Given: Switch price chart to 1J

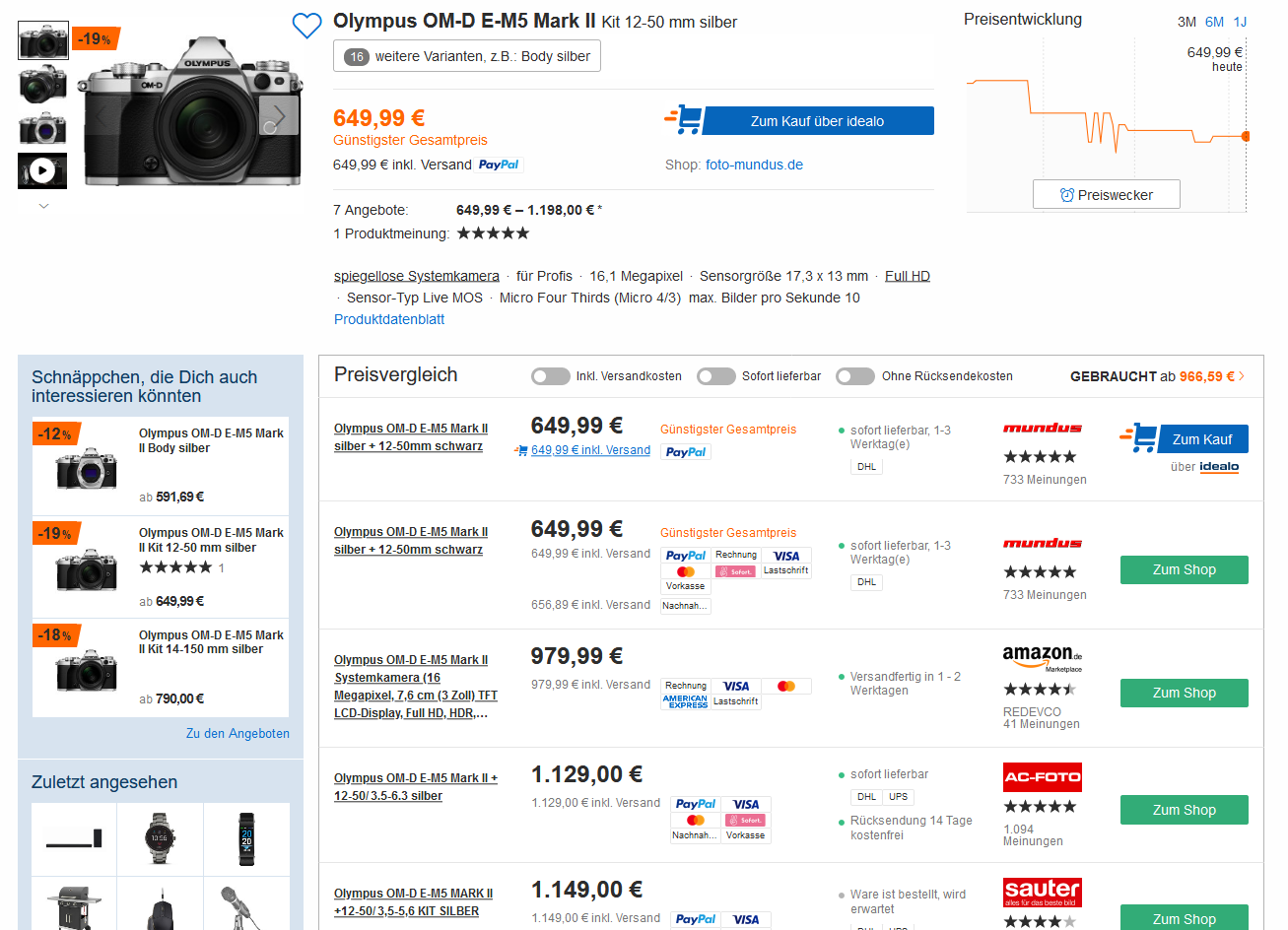Looking at the screenshot, I should coord(1240,22).
